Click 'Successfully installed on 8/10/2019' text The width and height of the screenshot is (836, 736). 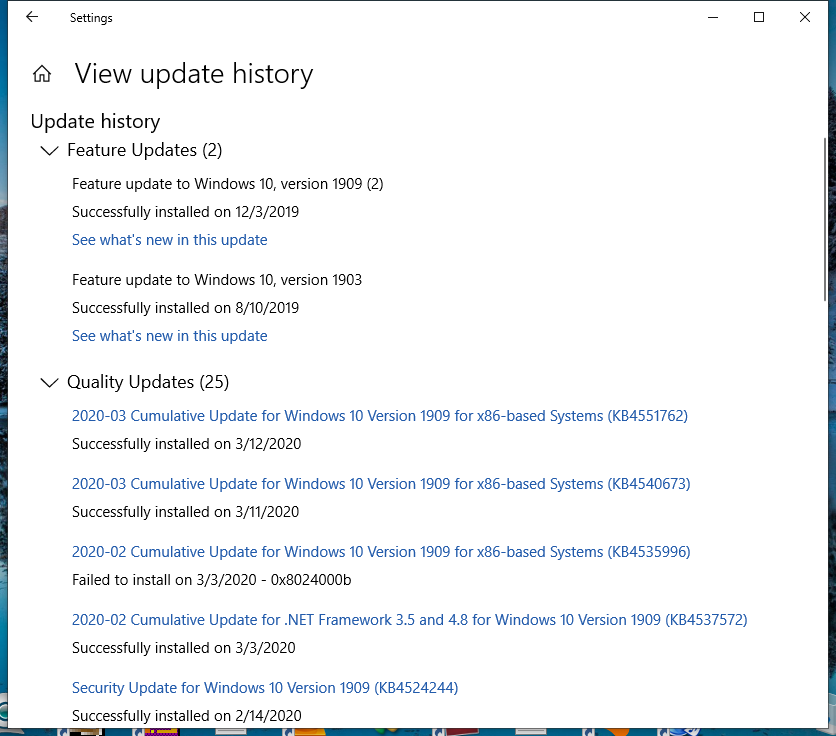coord(186,308)
